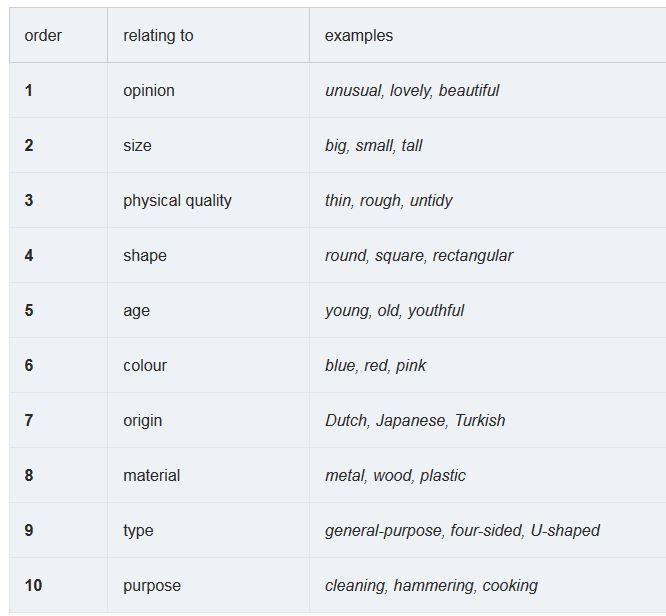The height and width of the screenshot is (616, 666).
Task: Click the 'cleaning, hammering, cooking' examples
Action: tap(431, 586)
